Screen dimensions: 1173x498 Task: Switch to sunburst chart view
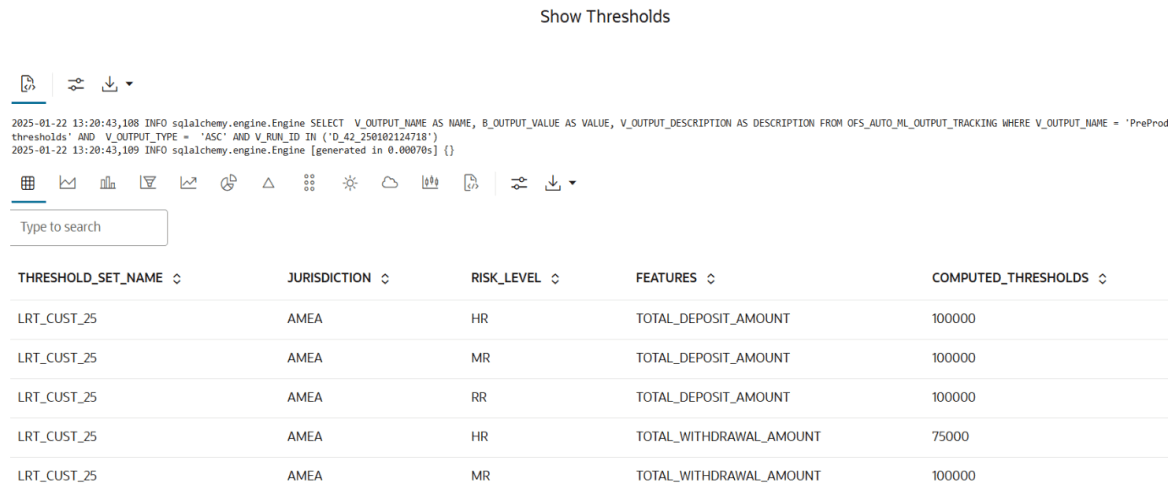[x=349, y=183]
